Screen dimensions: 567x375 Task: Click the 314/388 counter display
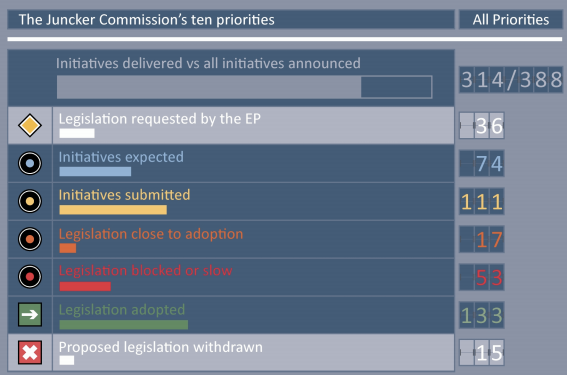tap(511, 80)
